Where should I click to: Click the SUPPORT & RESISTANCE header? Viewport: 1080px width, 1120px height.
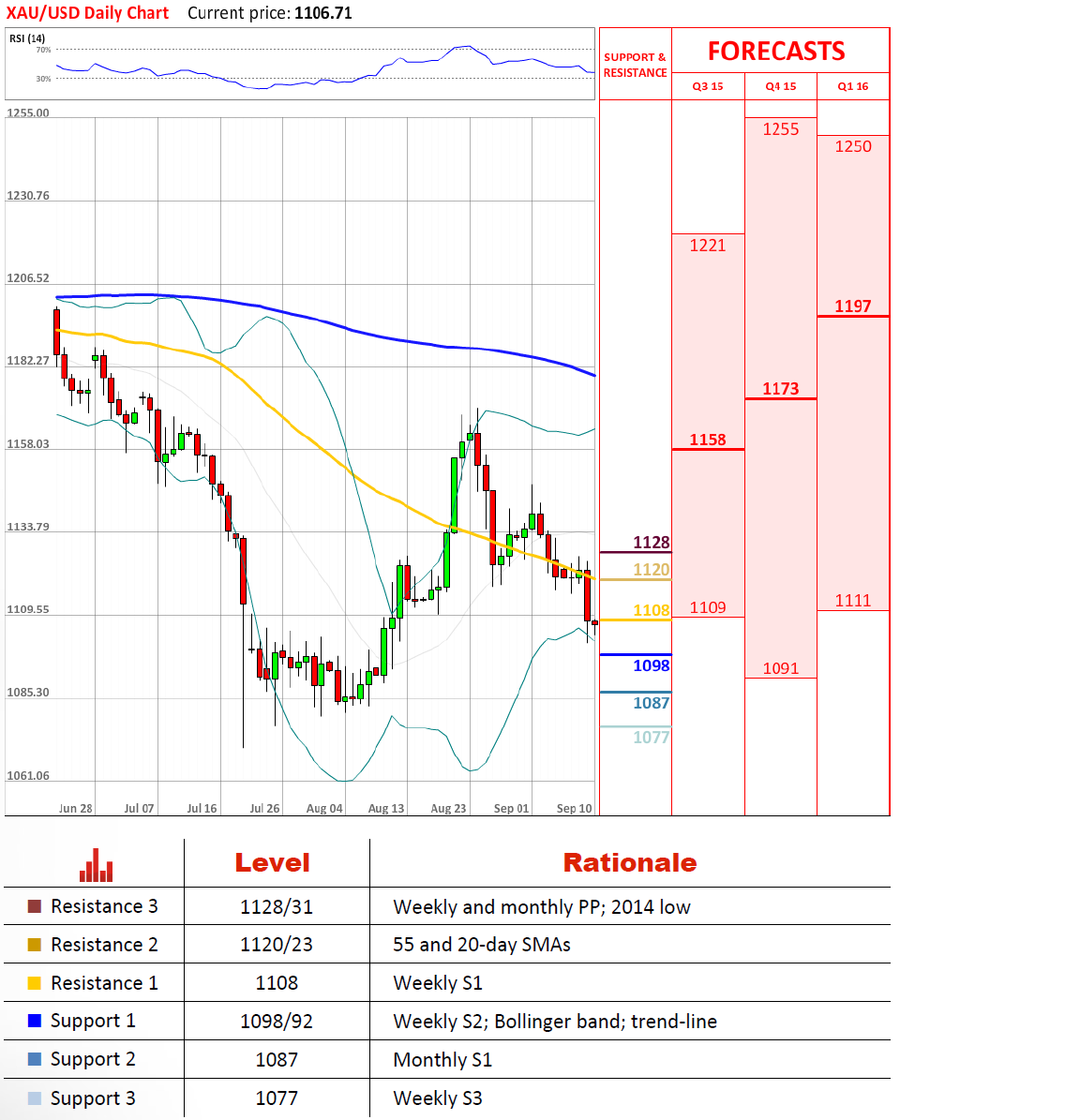pyautogui.click(x=635, y=65)
